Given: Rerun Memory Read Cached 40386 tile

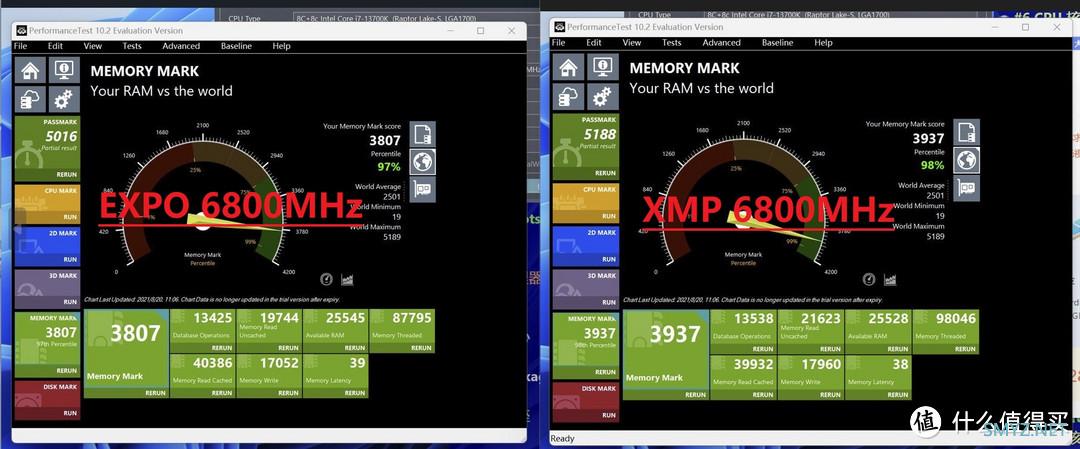Looking at the screenshot, I should click(222, 393).
